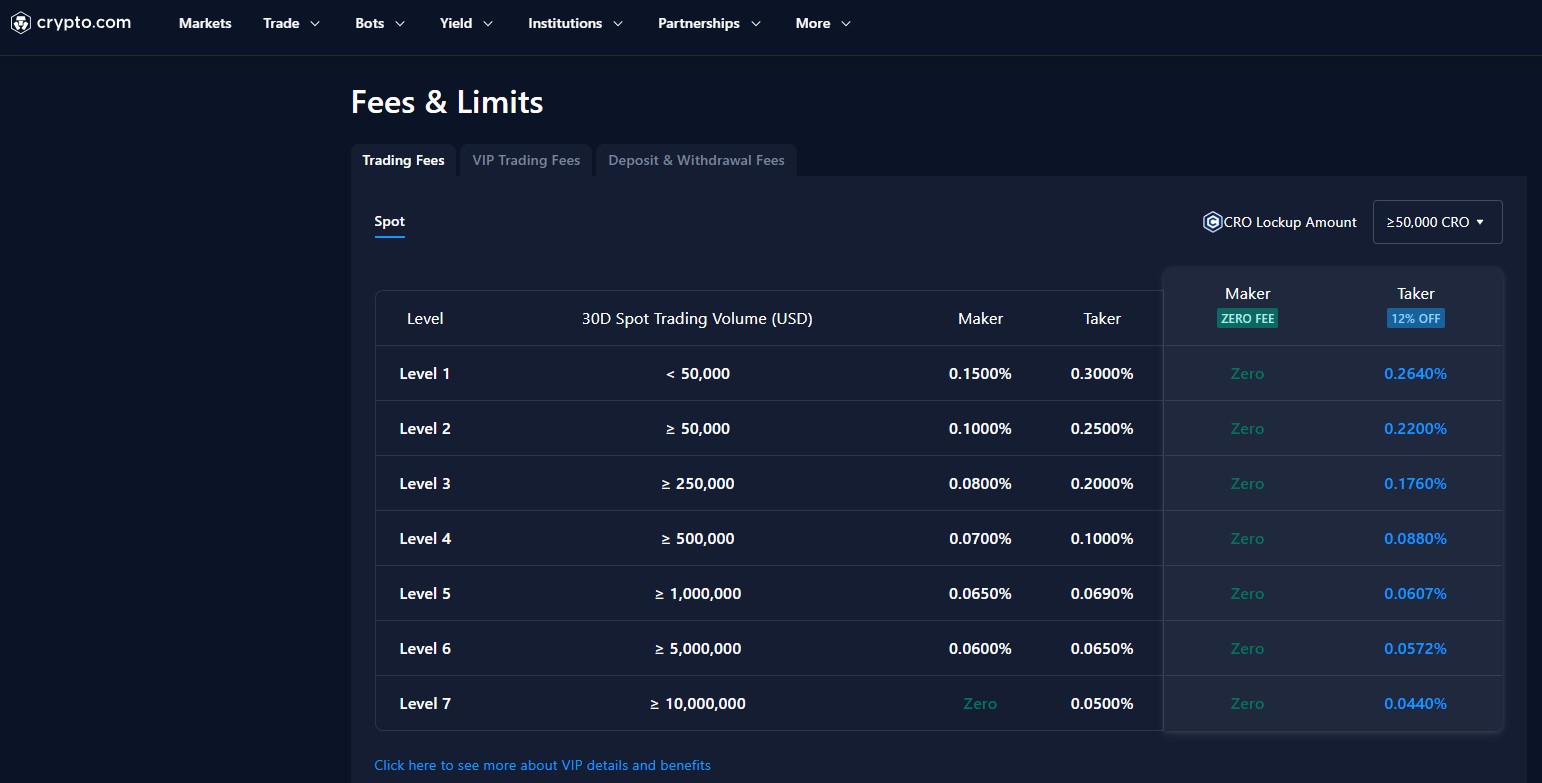The height and width of the screenshot is (783, 1542).
Task: Click the 0.2200% discounted taker fee
Action: pos(1415,429)
